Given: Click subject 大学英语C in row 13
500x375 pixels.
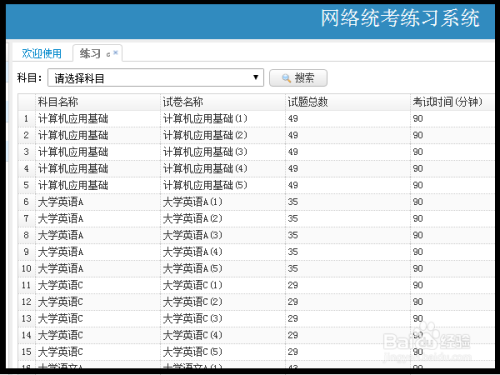Looking at the screenshot, I should 61,319.
